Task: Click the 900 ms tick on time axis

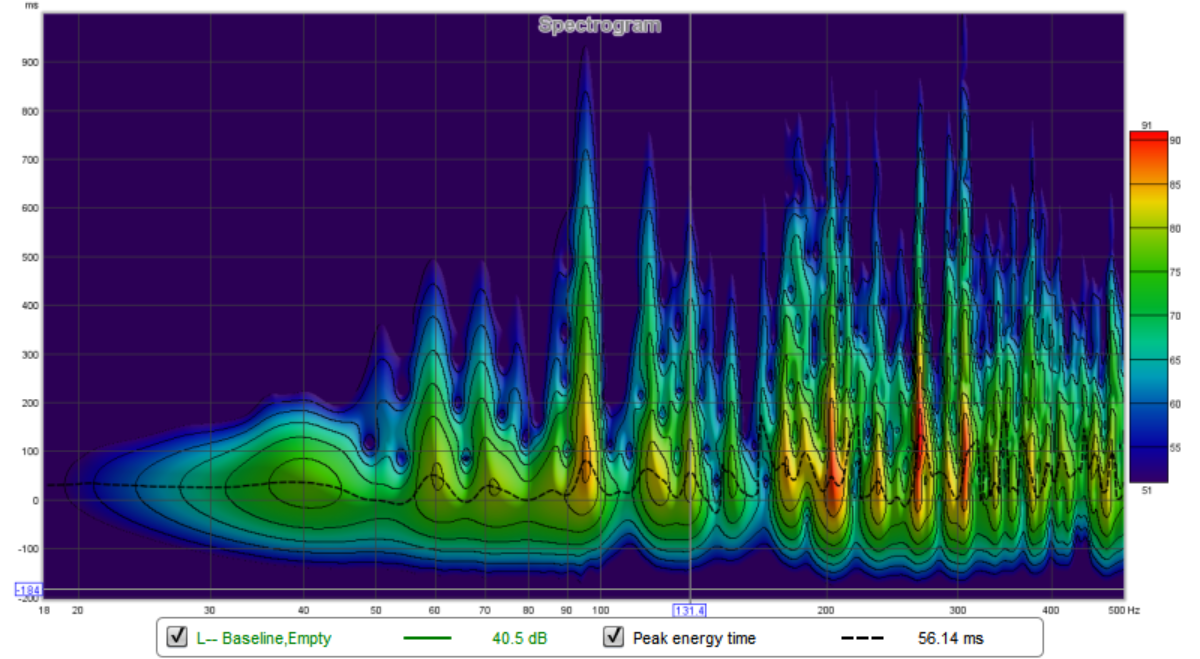Action: (29, 62)
